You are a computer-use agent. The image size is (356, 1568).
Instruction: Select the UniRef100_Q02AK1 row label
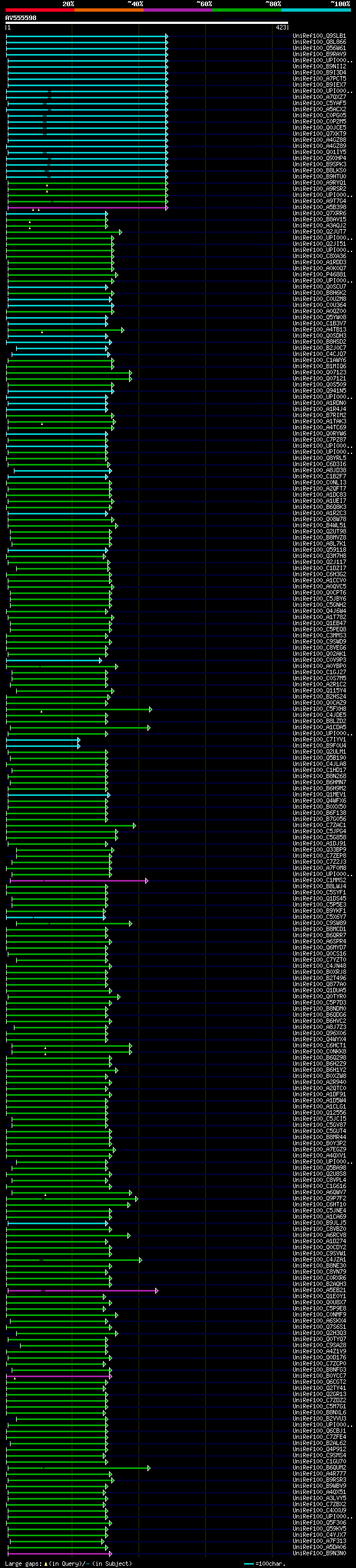319,653
